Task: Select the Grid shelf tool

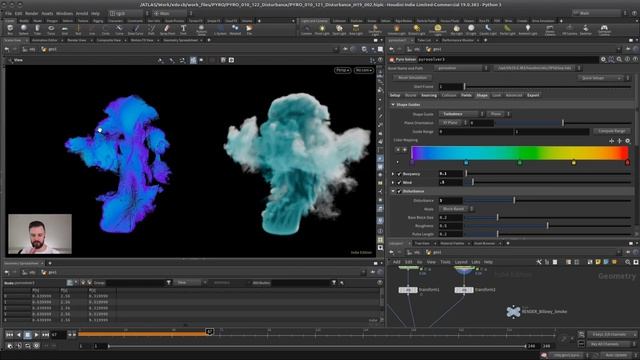Action: coord(64,30)
